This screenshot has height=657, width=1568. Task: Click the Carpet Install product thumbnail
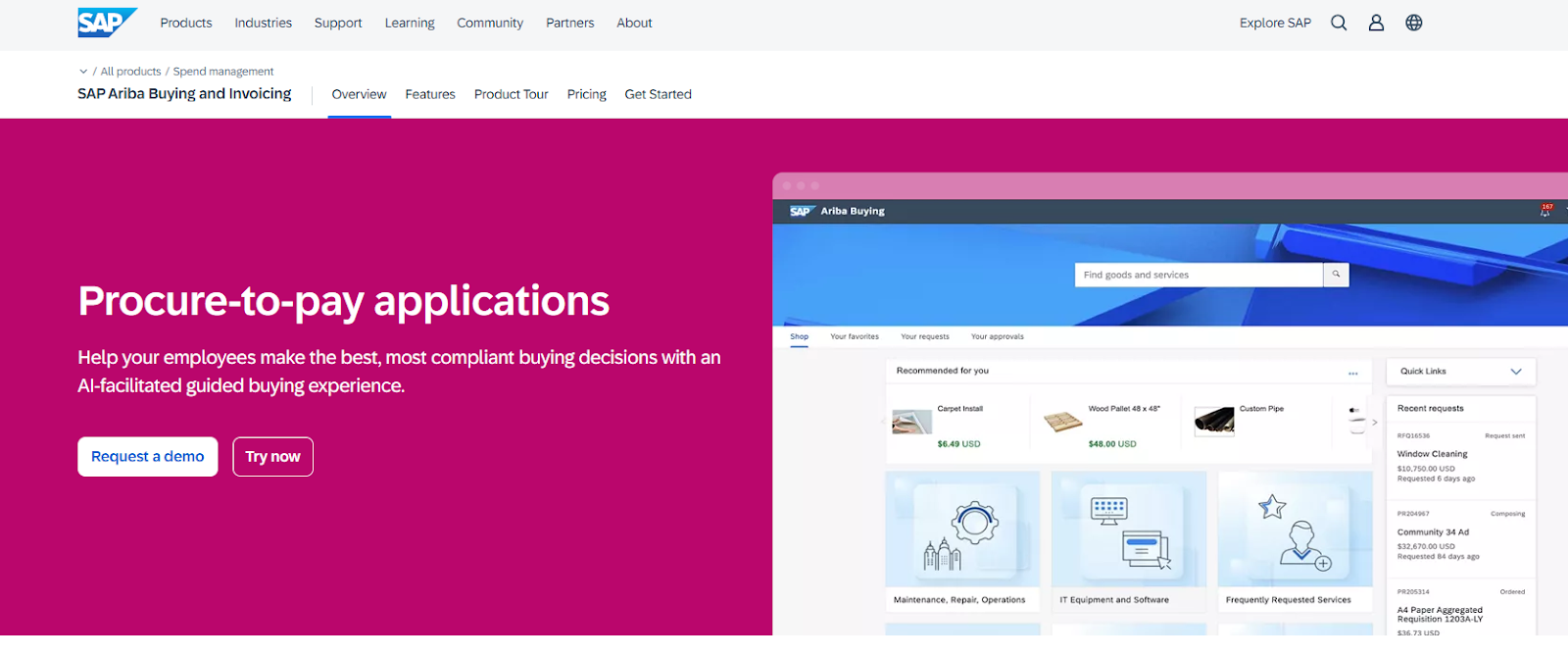911,422
